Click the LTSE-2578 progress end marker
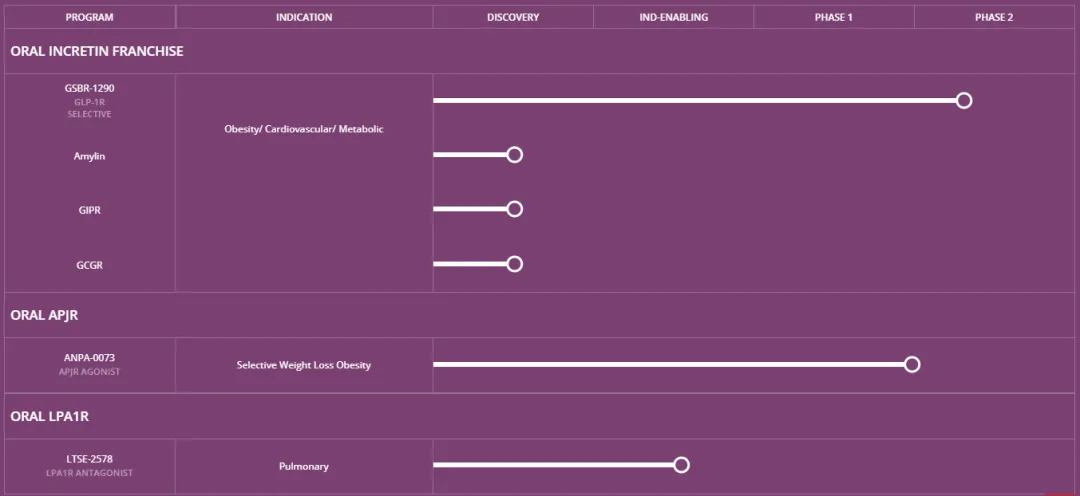The image size is (1080, 496). coord(682,465)
